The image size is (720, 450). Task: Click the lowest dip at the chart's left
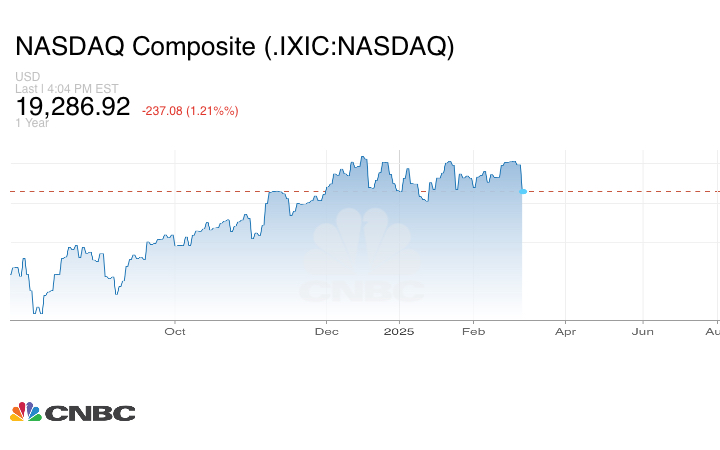click(x=38, y=312)
